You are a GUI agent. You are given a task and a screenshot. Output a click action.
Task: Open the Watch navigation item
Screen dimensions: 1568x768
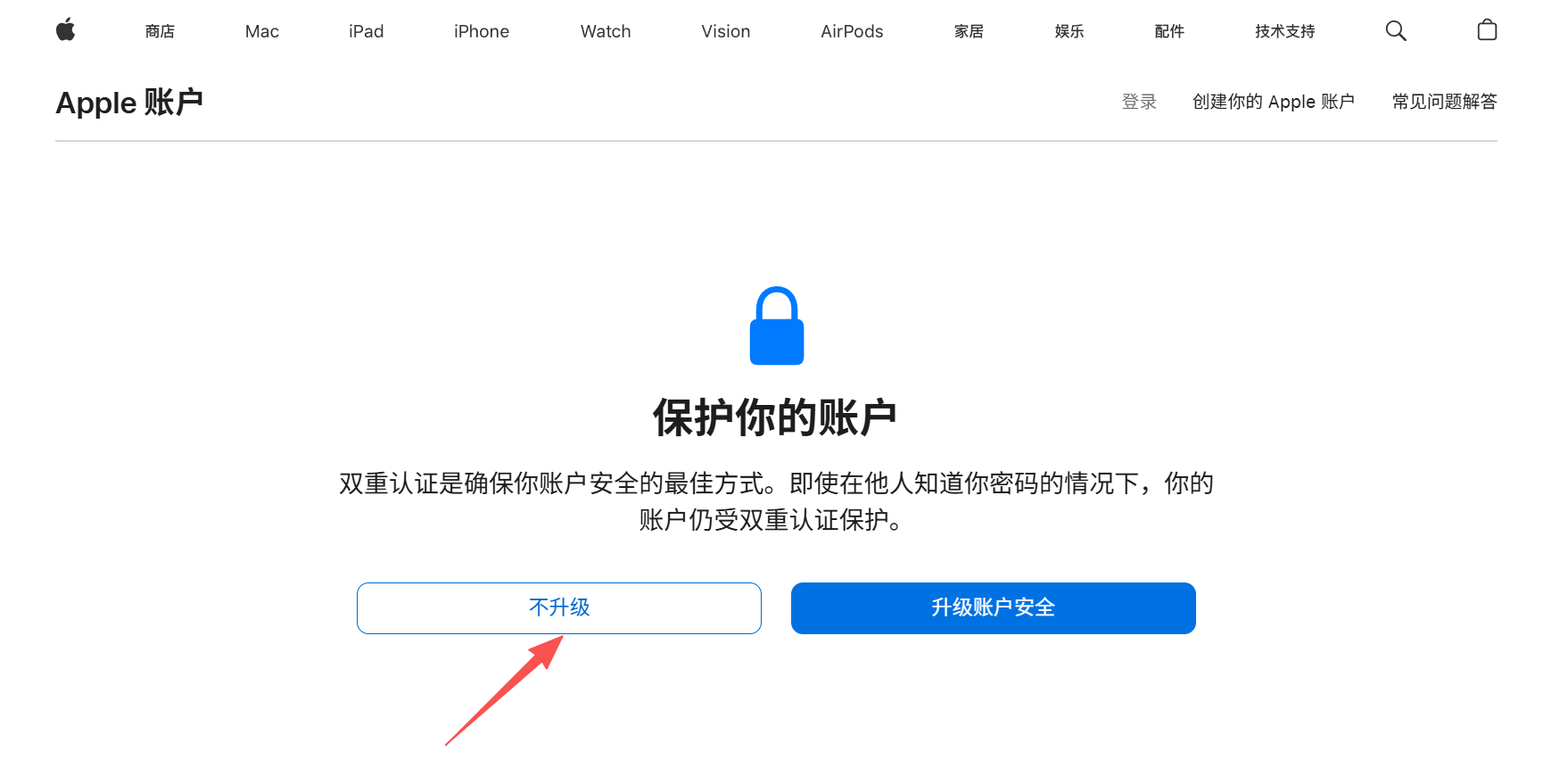coord(606,31)
